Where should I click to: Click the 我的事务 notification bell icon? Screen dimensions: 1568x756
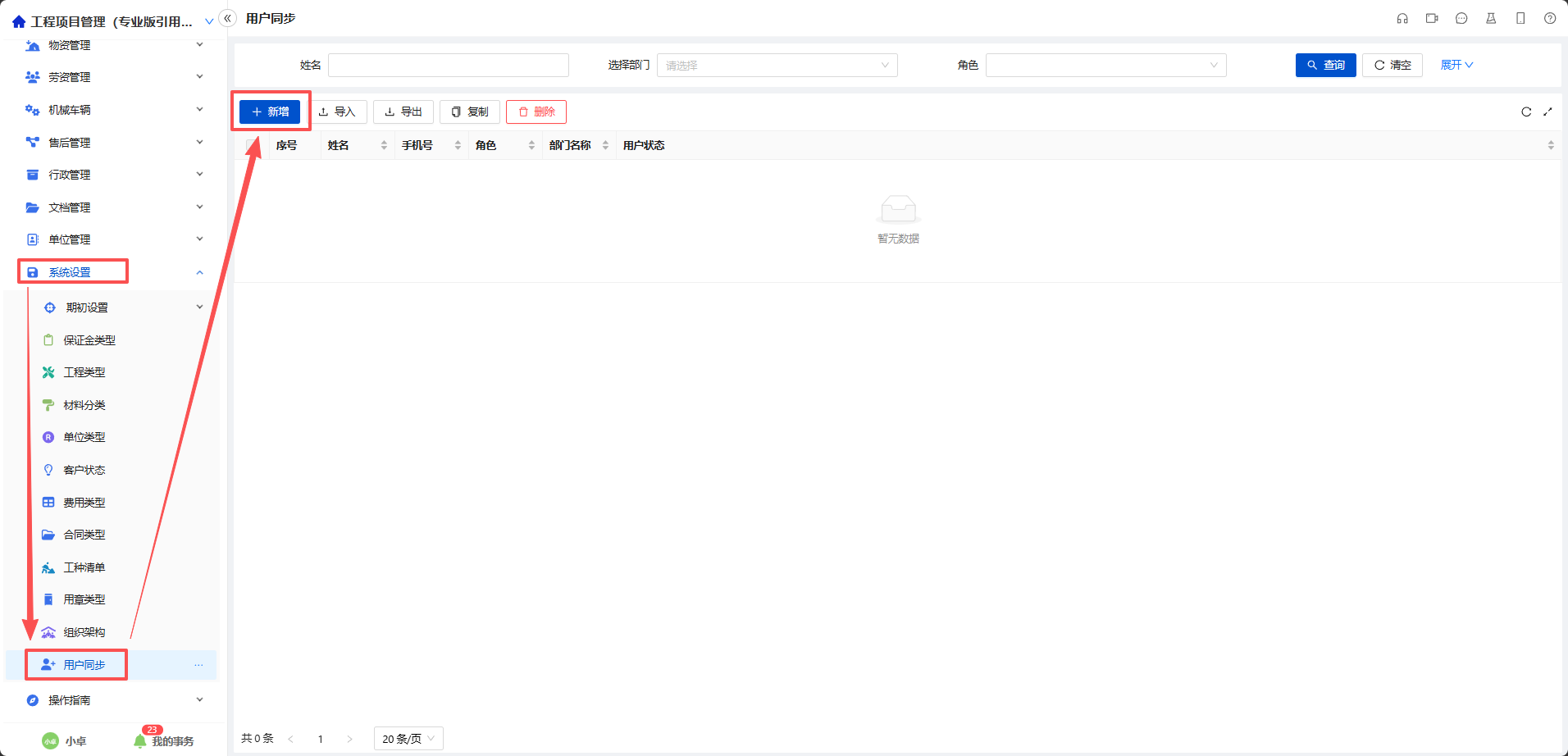pos(140,741)
